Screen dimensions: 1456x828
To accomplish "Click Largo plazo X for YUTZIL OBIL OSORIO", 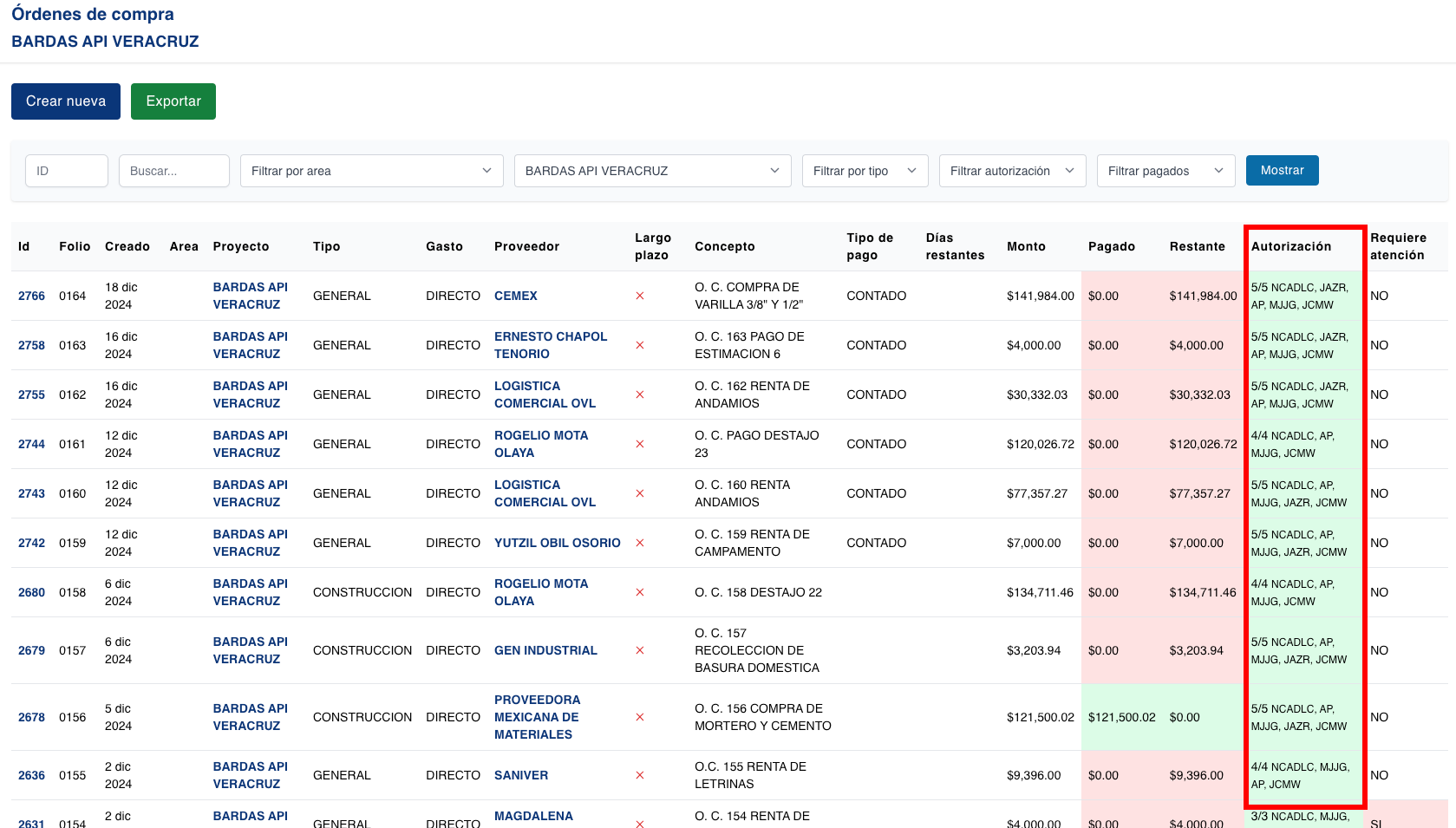I will pos(640,543).
